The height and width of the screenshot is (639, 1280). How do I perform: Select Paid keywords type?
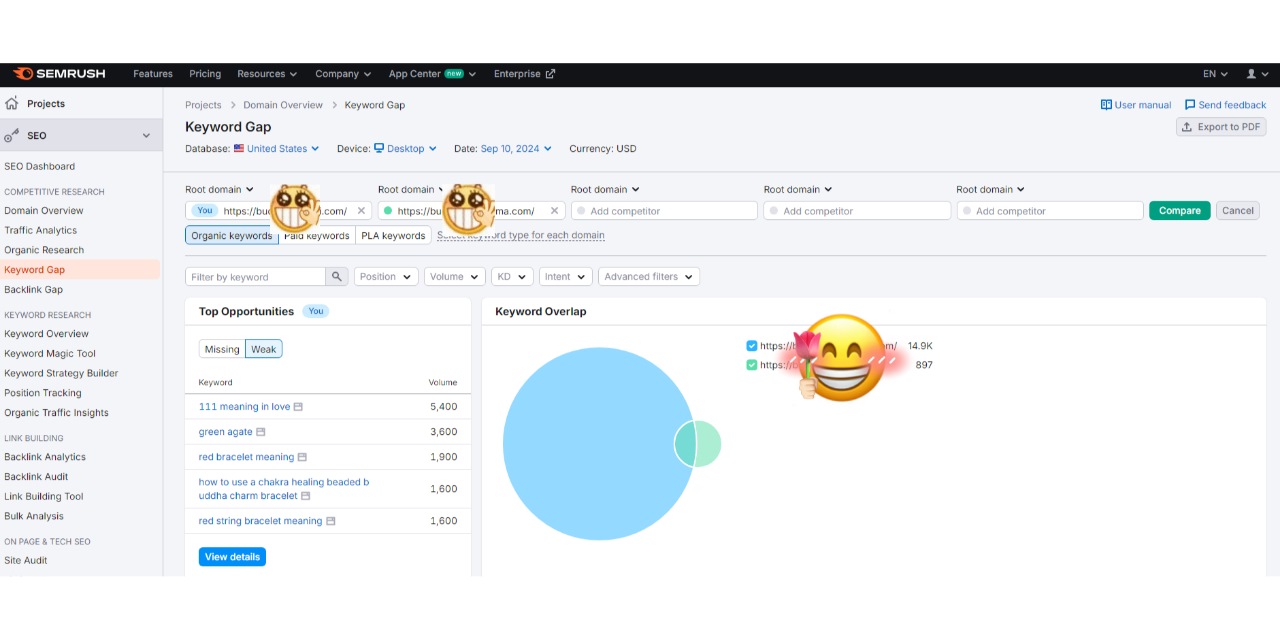click(316, 236)
